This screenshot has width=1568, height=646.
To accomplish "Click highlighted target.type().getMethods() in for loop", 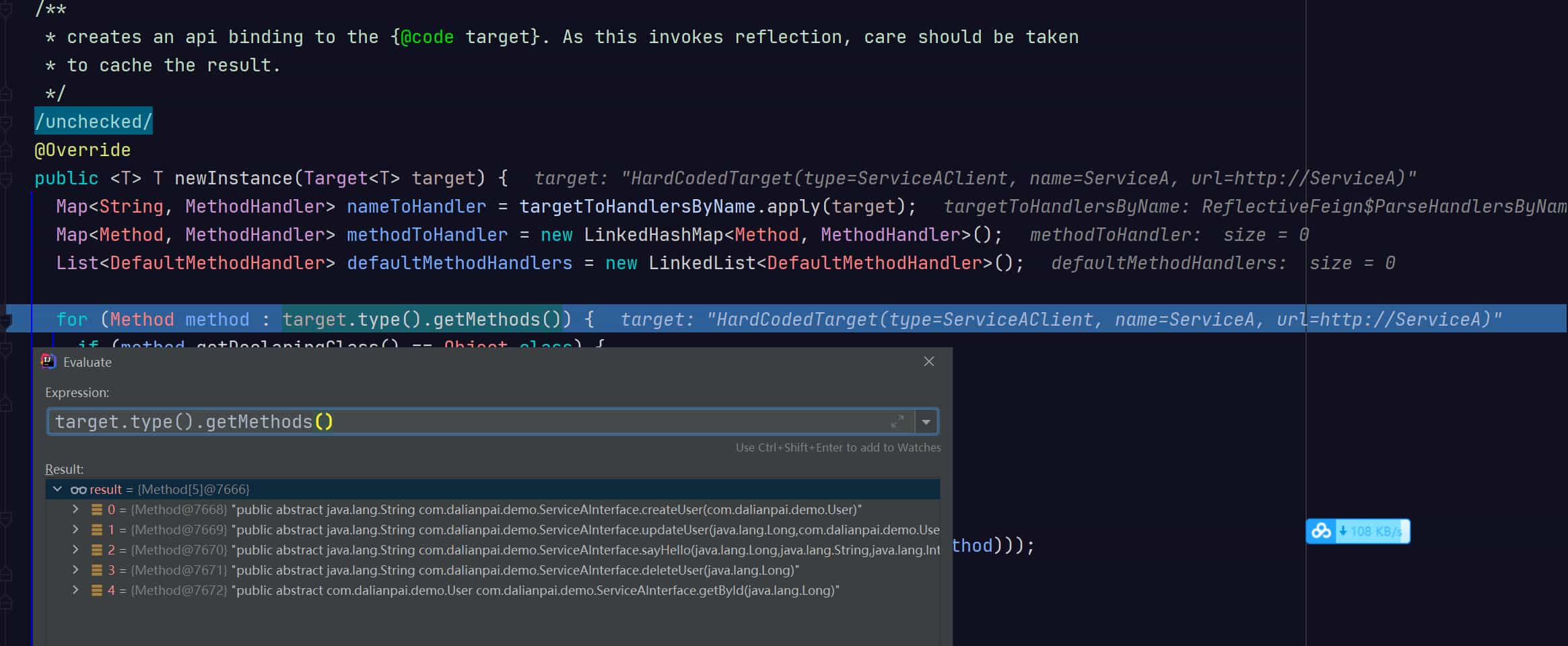I will pyautogui.click(x=422, y=319).
